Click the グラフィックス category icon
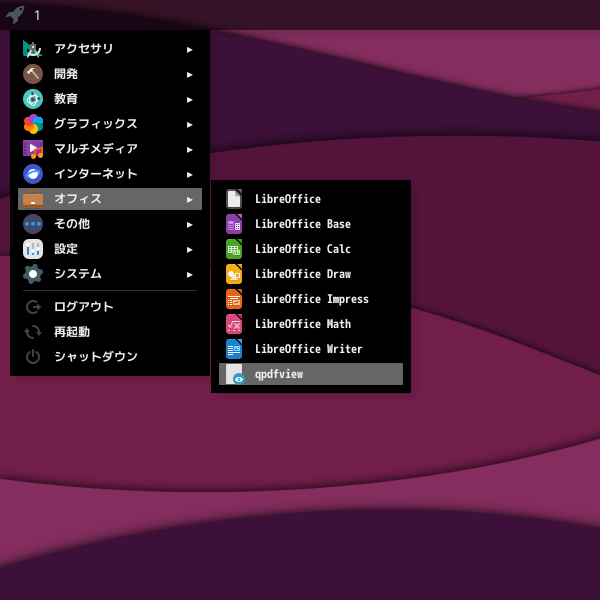Image resolution: width=600 pixels, height=600 pixels. pos(33,124)
